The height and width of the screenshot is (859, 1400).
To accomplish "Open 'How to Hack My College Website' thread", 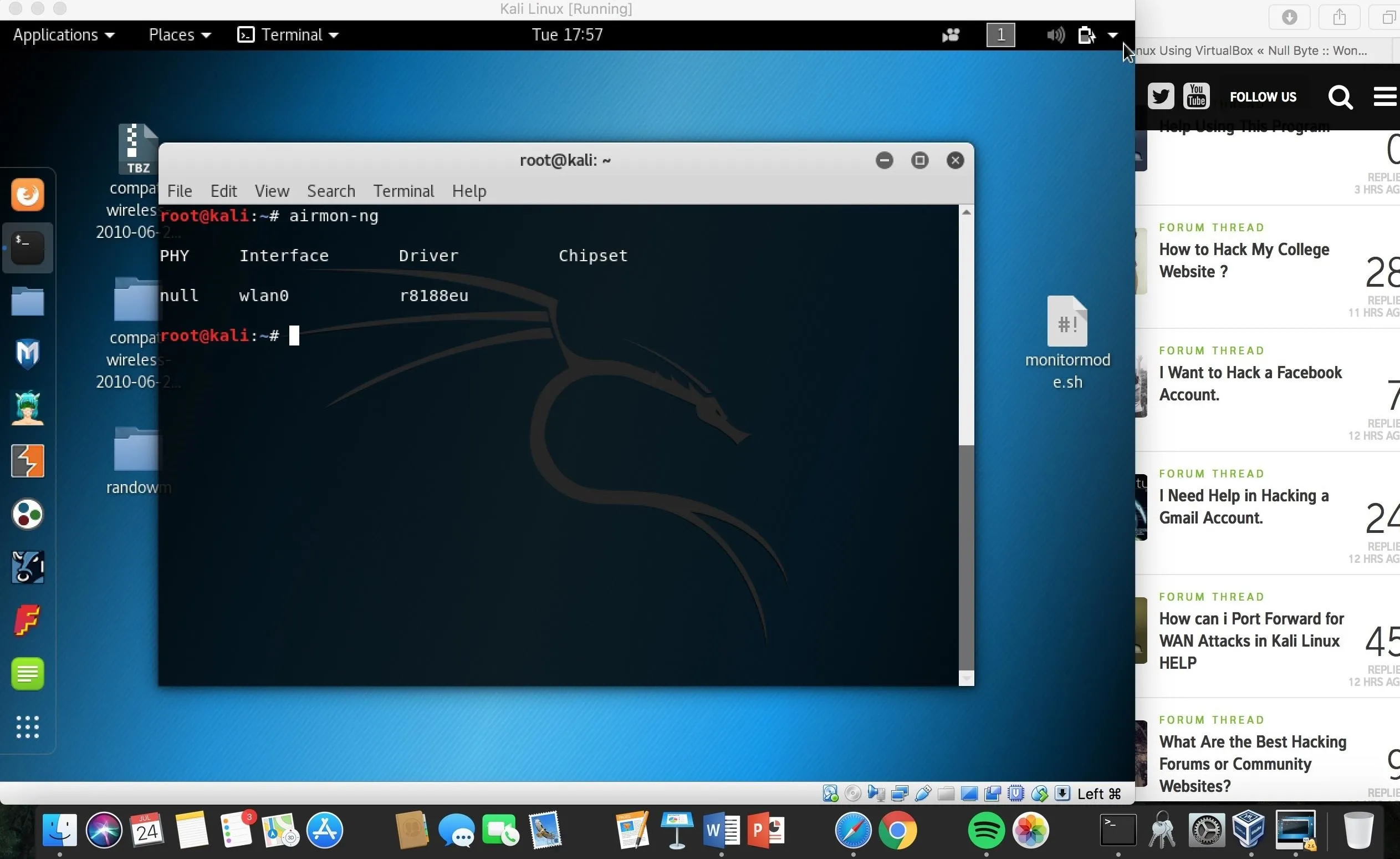I will pyautogui.click(x=1243, y=261).
